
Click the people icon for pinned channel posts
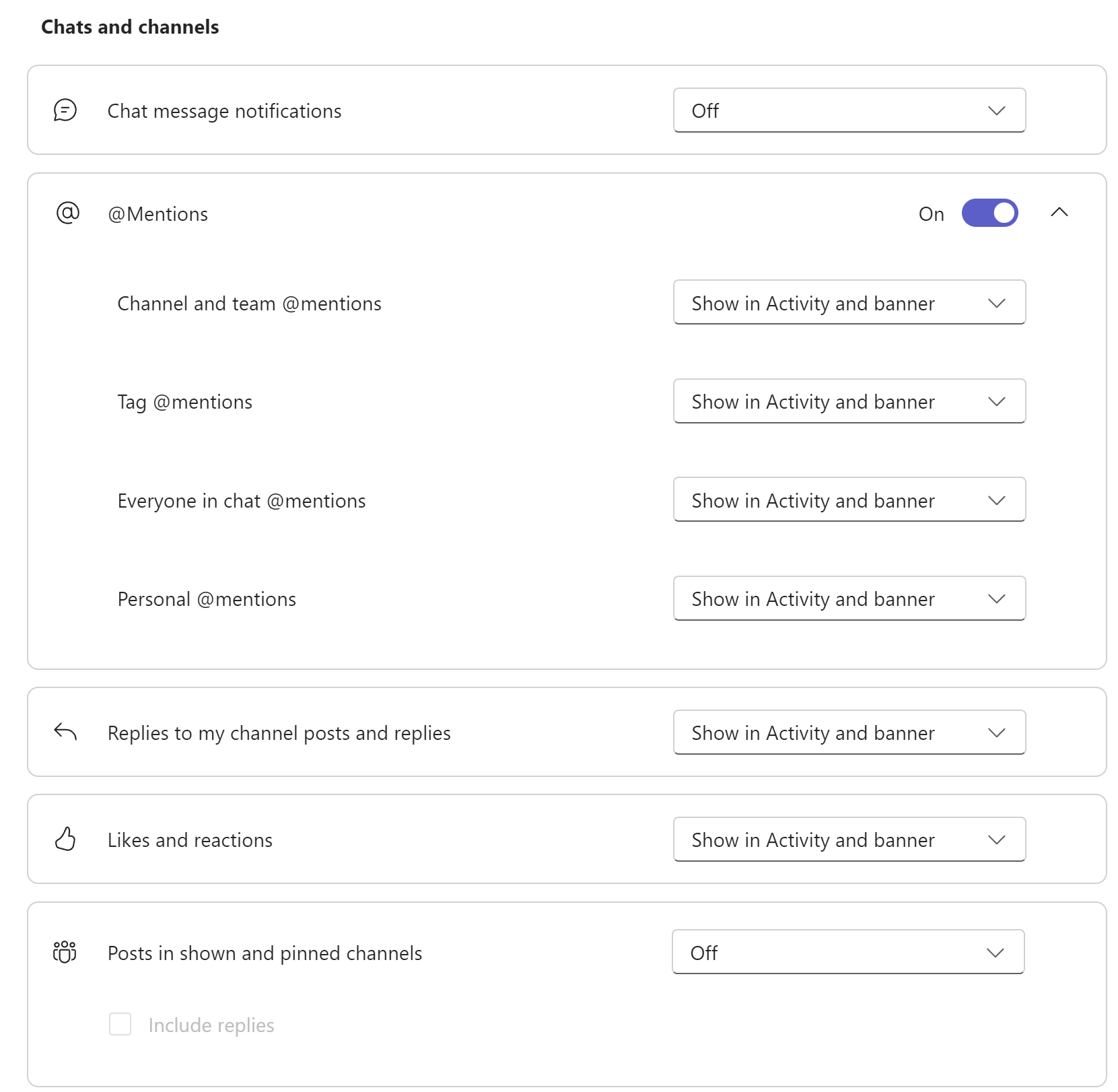[x=63, y=952]
